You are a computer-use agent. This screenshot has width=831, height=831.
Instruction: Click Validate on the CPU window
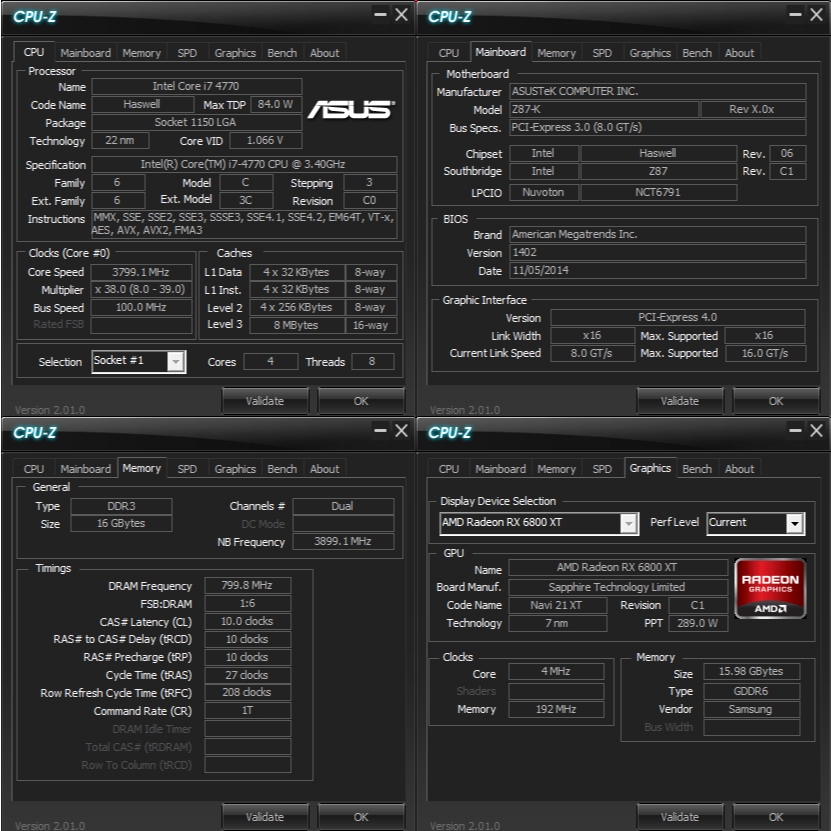[265, 400]
